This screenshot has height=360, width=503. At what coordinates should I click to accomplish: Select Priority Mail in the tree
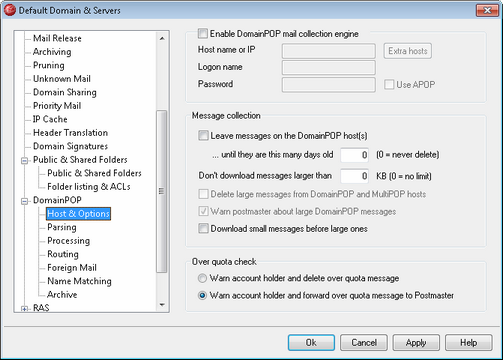tap(57, 106)
